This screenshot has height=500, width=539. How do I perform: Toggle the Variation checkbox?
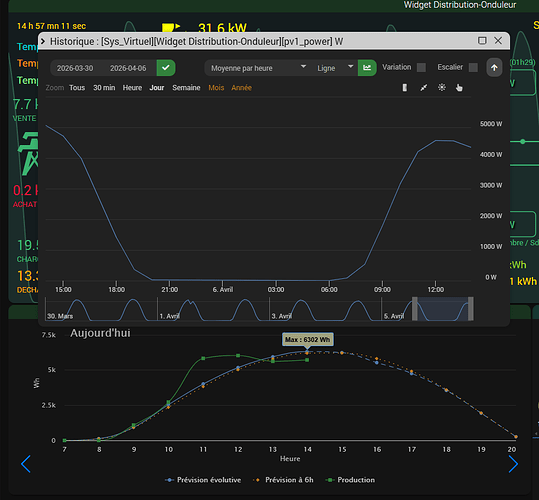(x=421, y=67)
